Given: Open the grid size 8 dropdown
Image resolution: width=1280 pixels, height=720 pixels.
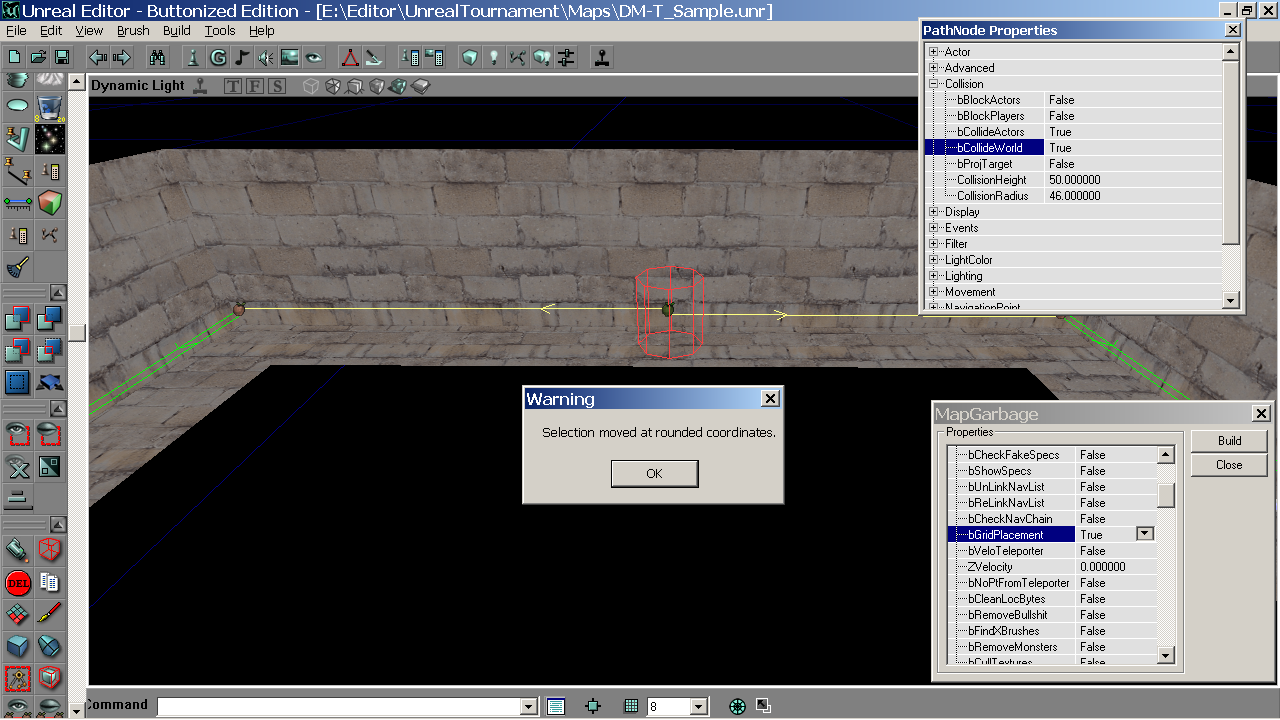Looking at the screenshot, I should pos(699,707).
